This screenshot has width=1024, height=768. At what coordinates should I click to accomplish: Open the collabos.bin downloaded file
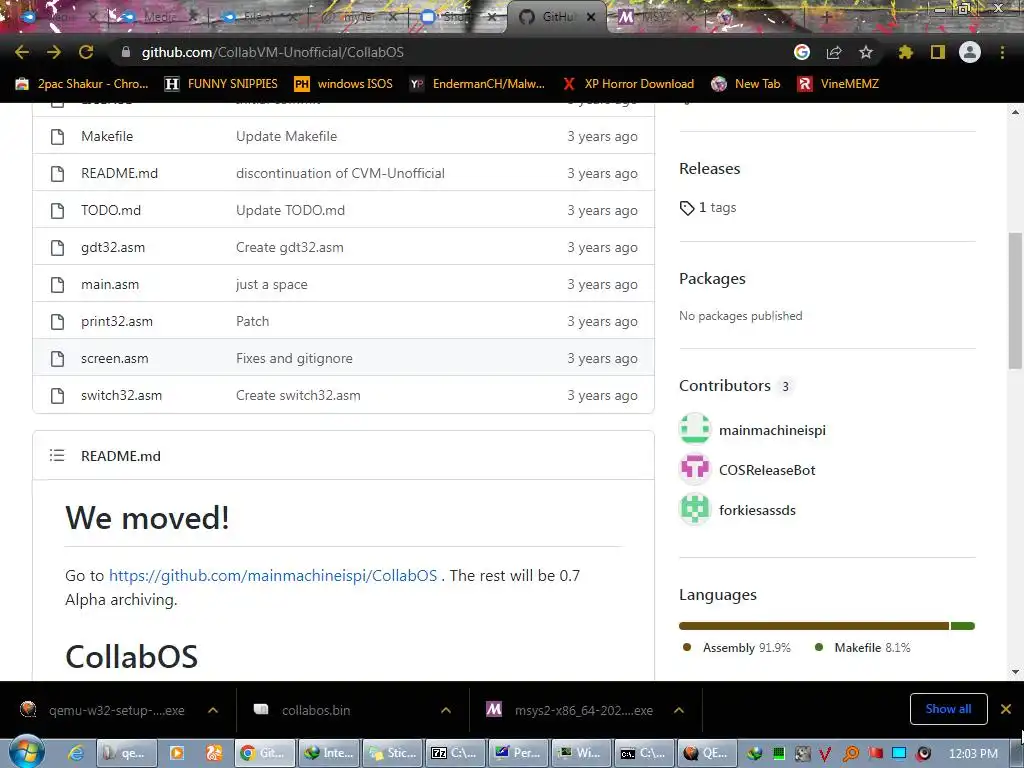click(315, 710)
